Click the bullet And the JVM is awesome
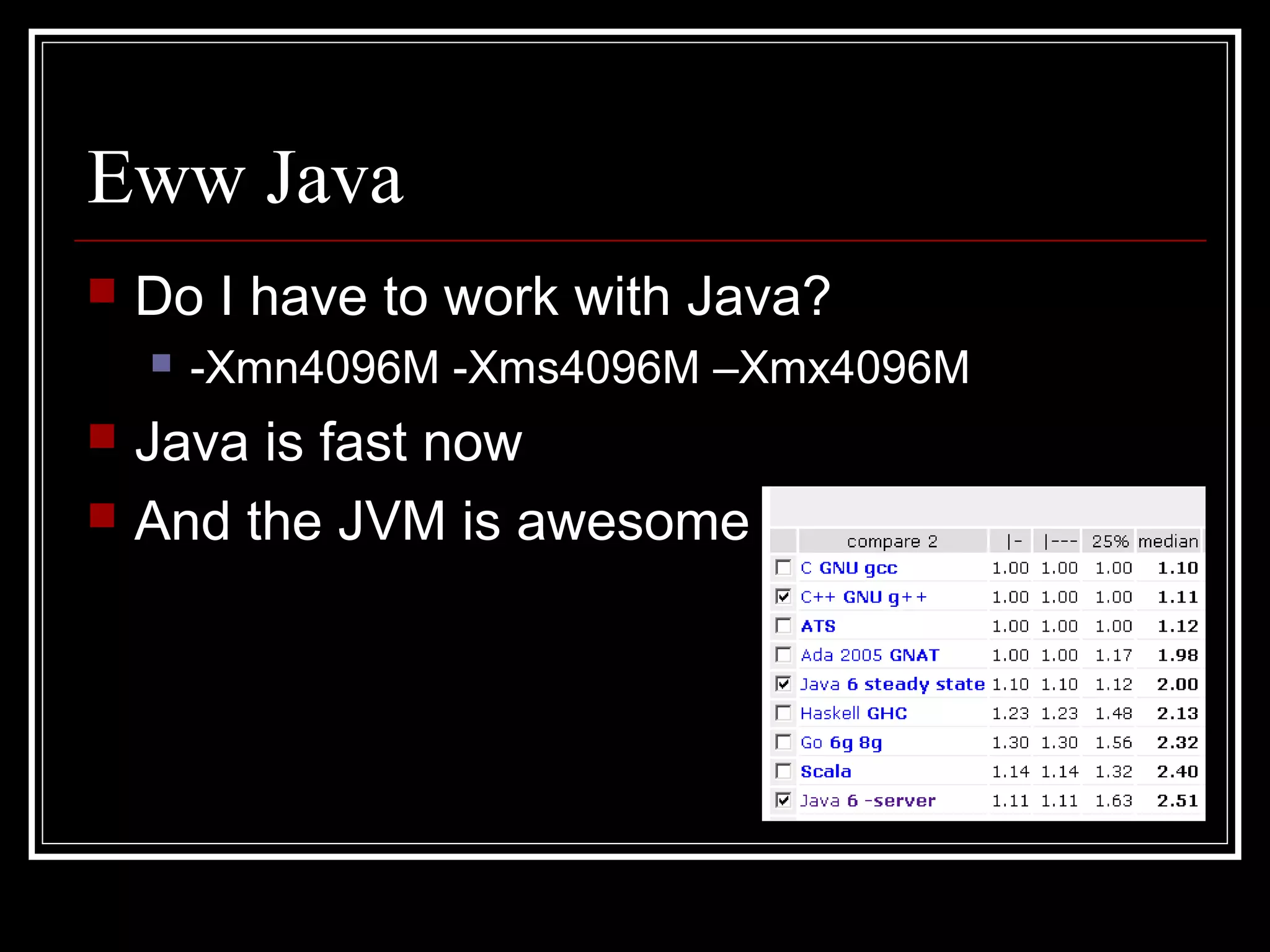Viewport: 1270px width, 952px height. pos(442,521)
